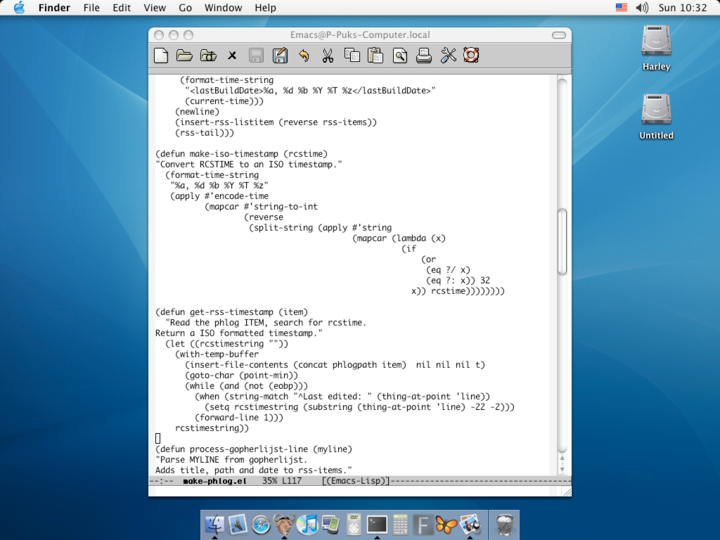Open Finder from the Dock
The width and height of the screenshot is (720, 540).
click(214, 524)
